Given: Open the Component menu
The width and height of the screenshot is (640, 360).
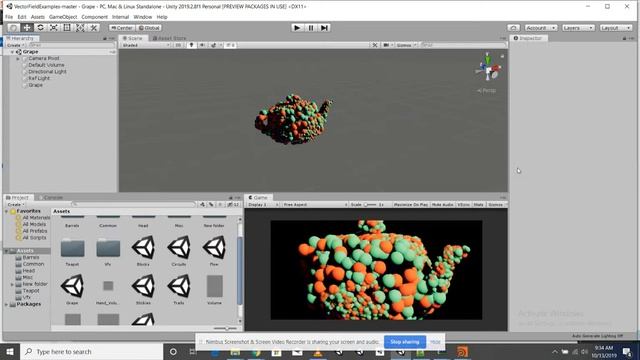Looking at the screenshot, I should click(x=94, y=17).
